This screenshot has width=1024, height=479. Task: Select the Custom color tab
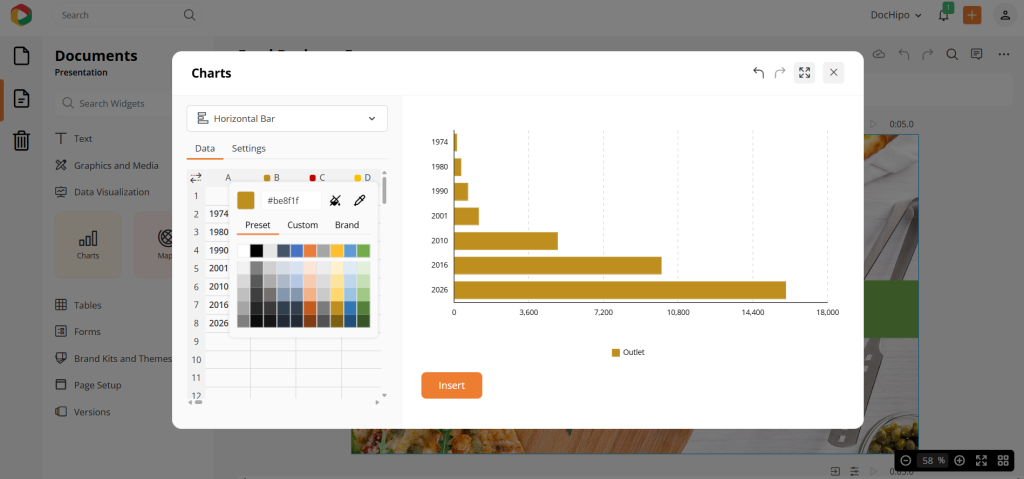click(302, 225)
